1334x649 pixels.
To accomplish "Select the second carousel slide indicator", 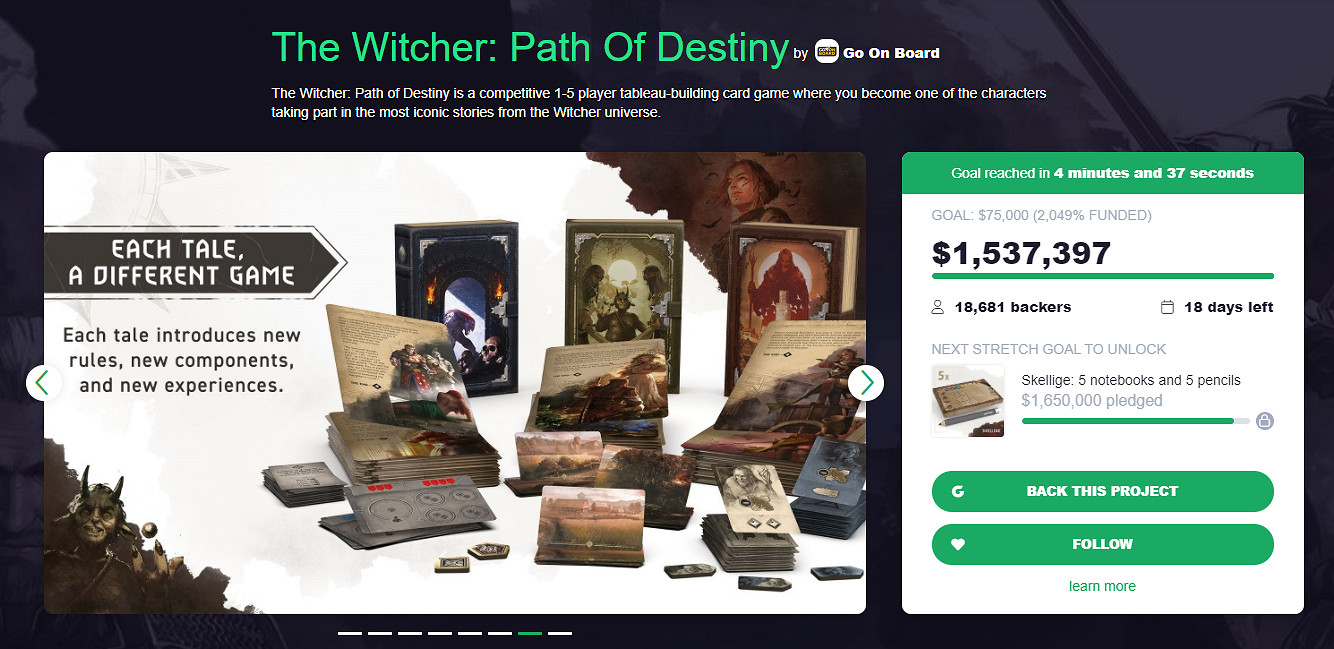I will pyautogui.click(x=380, y=633).
